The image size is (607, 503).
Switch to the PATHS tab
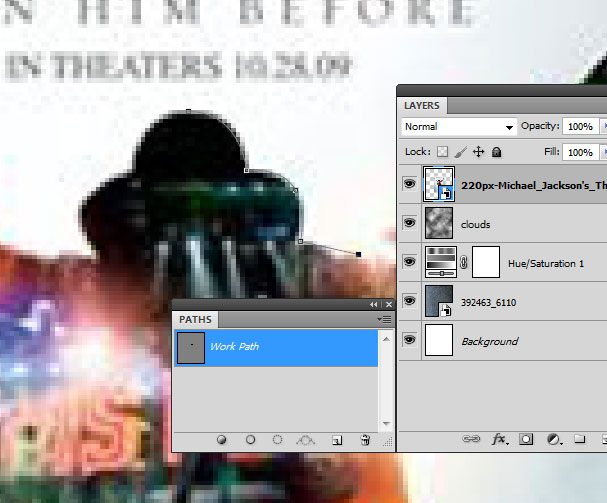195,319
